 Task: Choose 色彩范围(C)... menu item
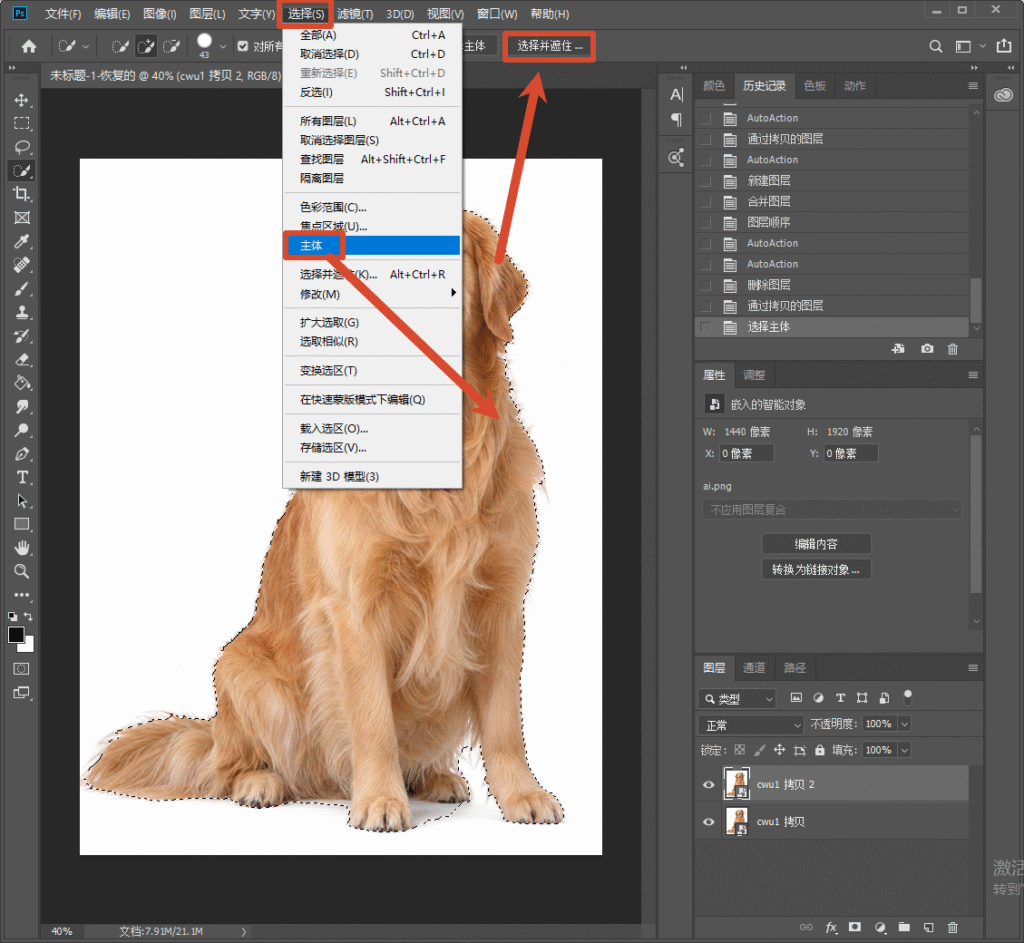pyautogui.click(x=372, y=207)
